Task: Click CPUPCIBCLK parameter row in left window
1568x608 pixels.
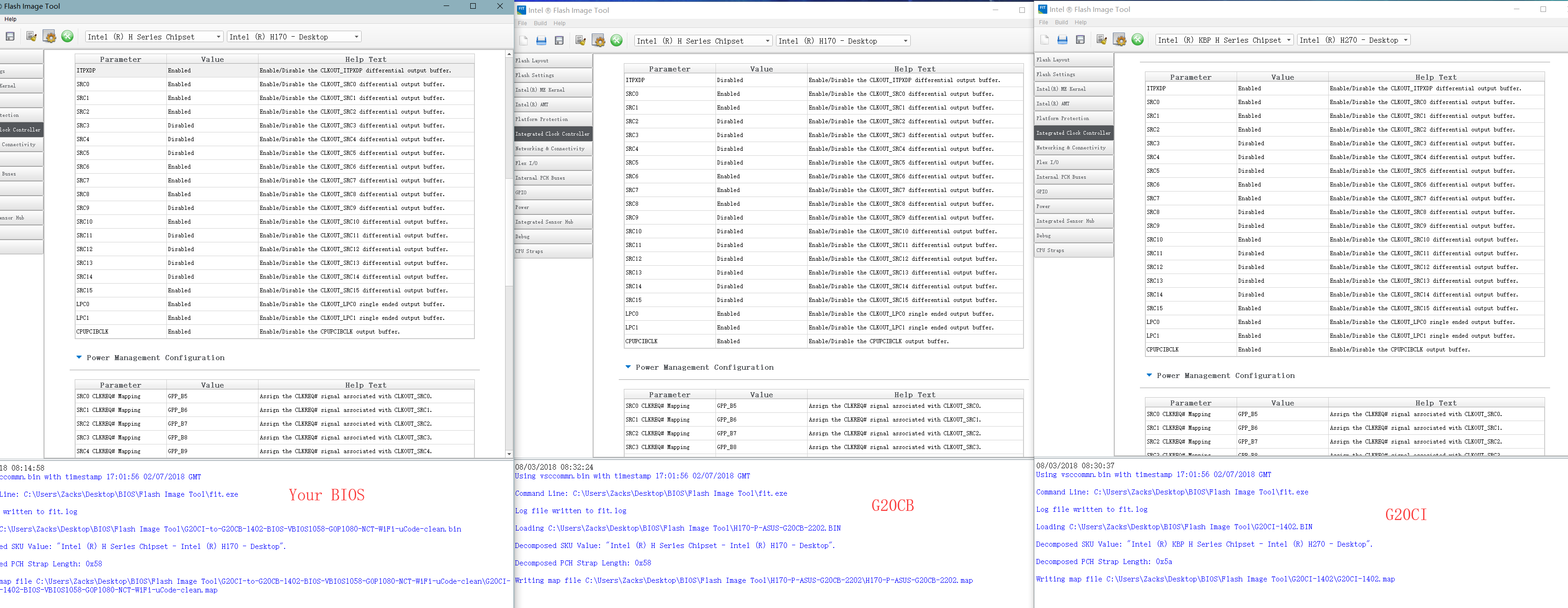Action: coord(275,332)
